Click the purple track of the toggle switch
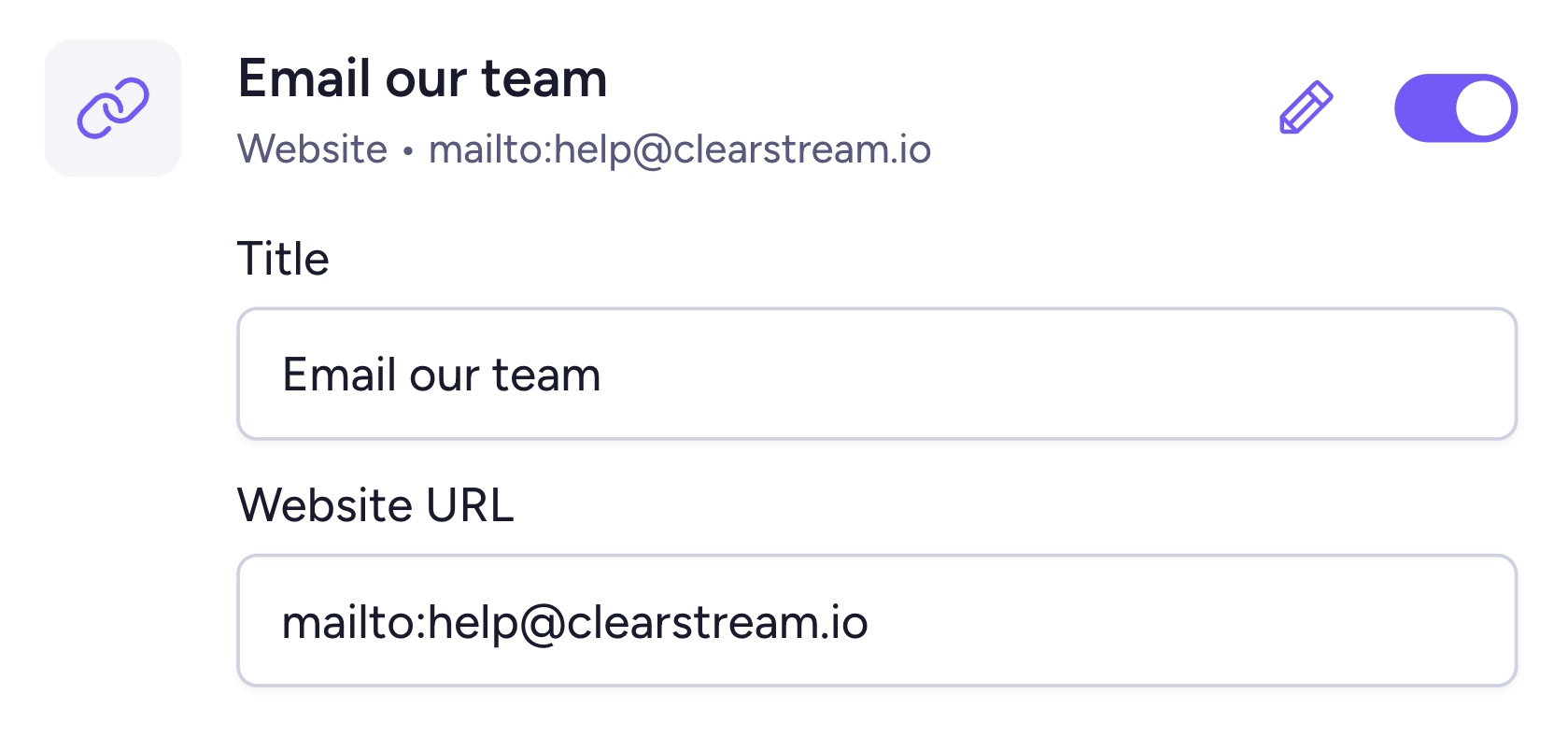The image size is (1568, 736). pos(1421,108)
